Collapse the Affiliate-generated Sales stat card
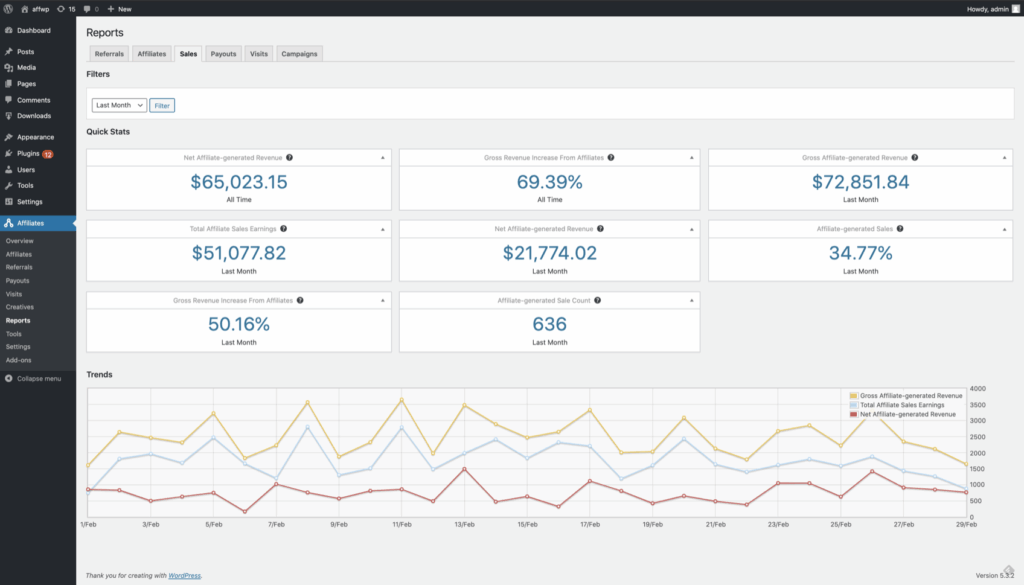Viewport: 1024px width, 585px height. tap(1002, 229)
